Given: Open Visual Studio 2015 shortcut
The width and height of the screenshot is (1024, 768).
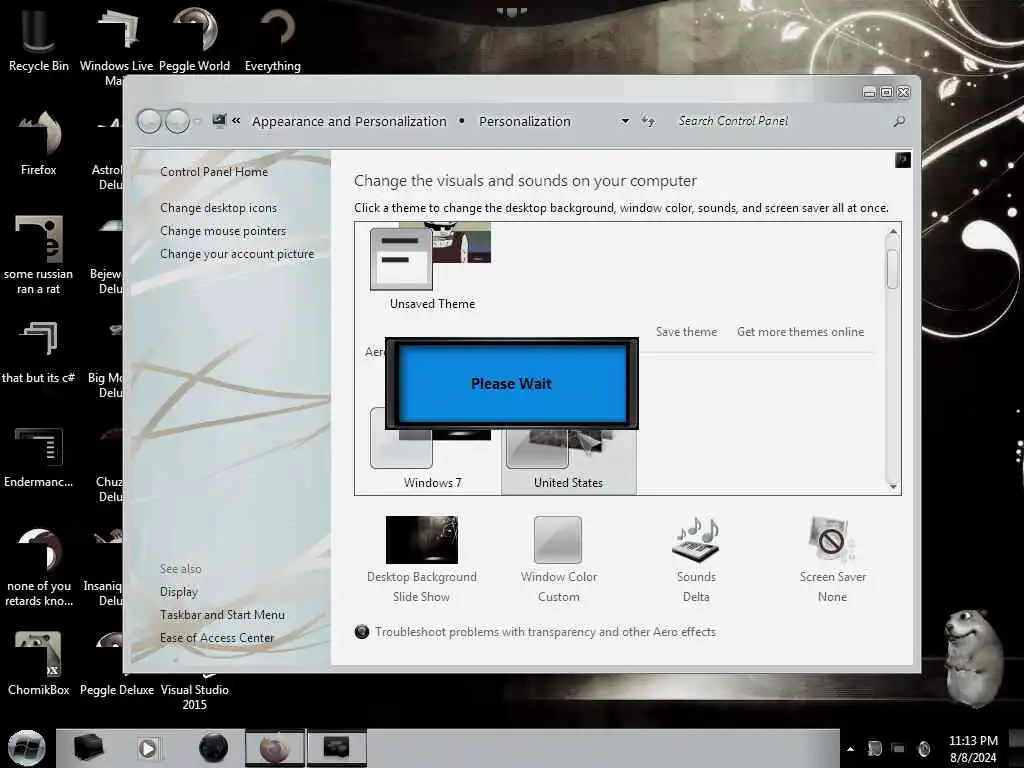Looking at the screenshot, I should (x=194, y=692).
